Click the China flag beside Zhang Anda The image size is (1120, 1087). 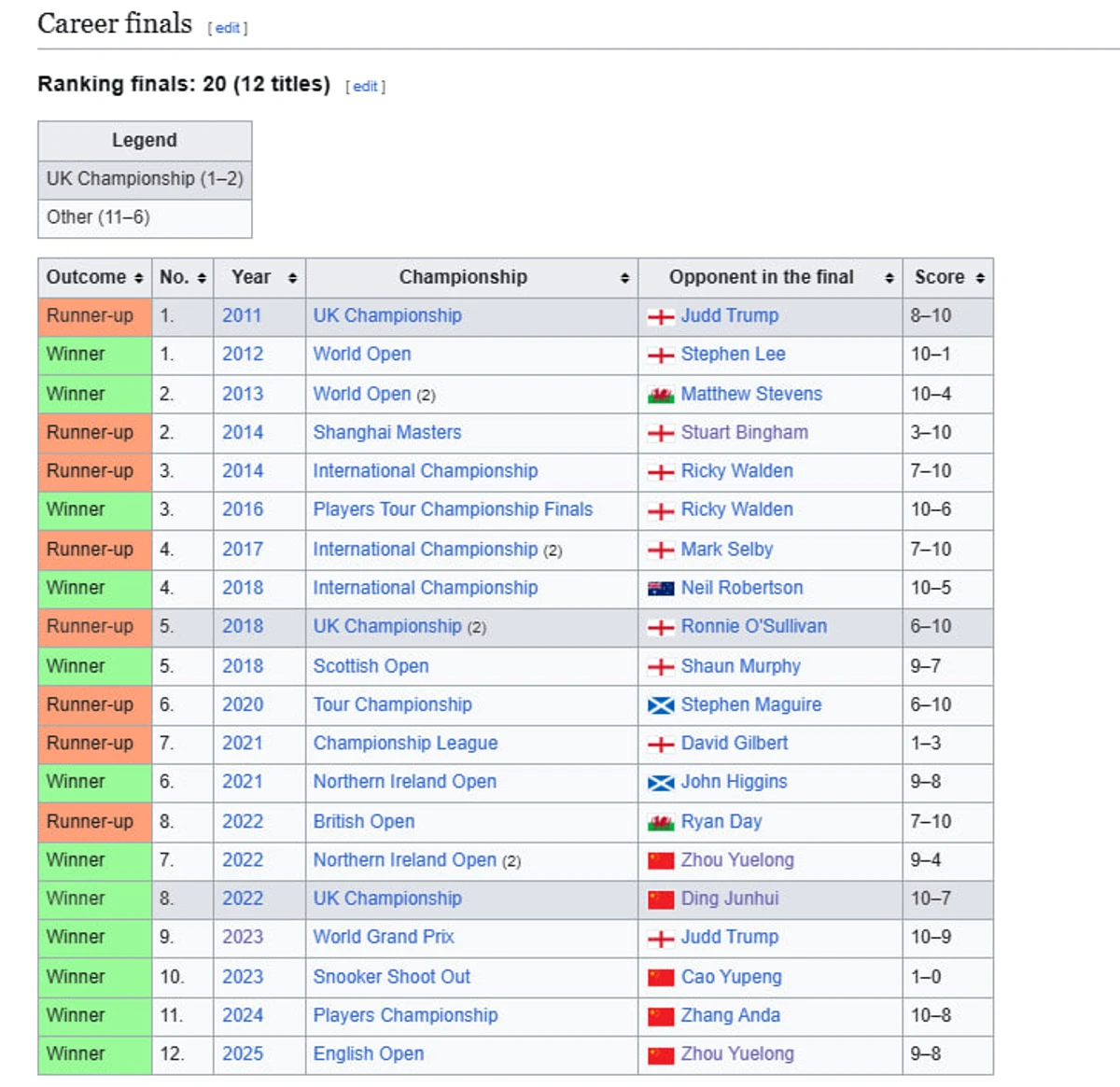(661, 1016)
